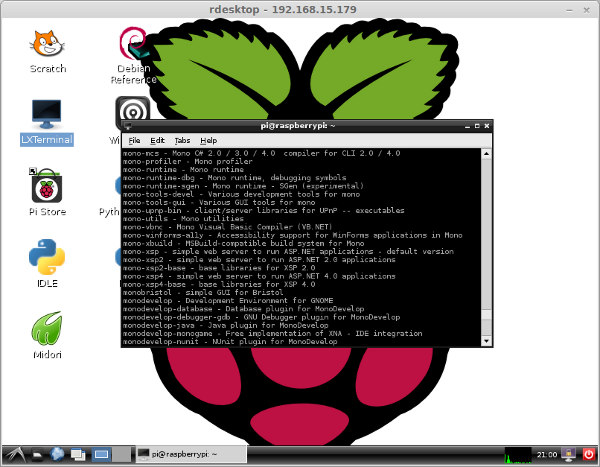Click the 'mono-profiler - Mono profiler' line

pos(188,162)
